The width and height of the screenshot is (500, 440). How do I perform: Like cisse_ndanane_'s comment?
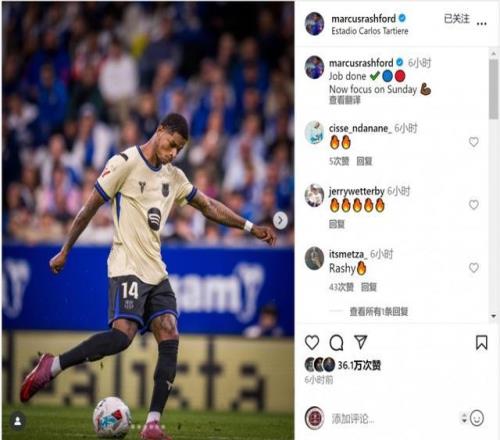click(x=474, y=142)
